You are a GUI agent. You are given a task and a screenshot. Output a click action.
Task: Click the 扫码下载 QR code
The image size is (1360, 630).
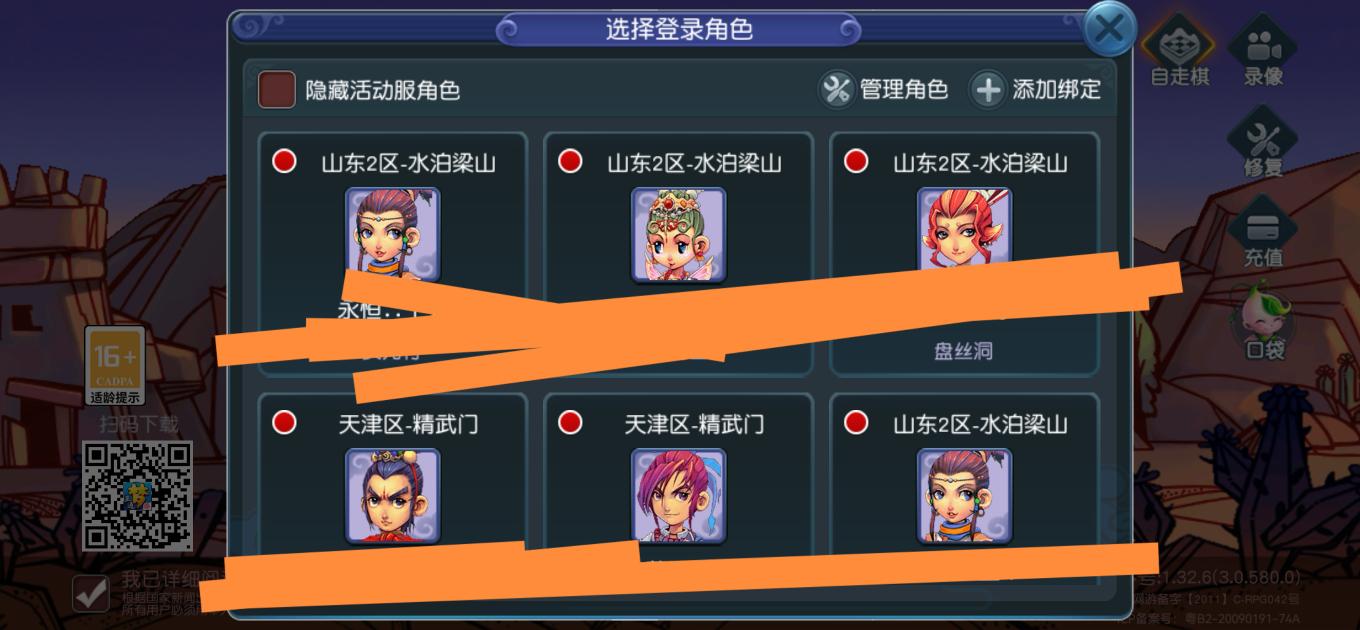(x=137, y=497)
